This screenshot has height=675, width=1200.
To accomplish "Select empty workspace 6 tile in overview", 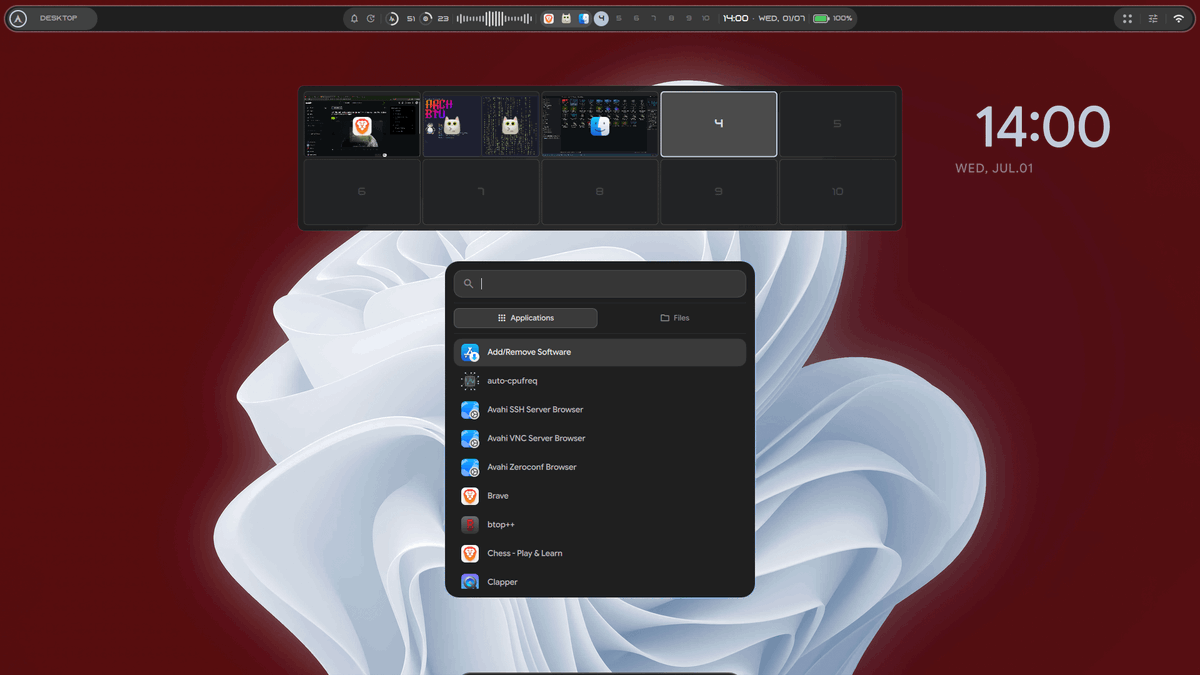I will (x=362, y=192).
